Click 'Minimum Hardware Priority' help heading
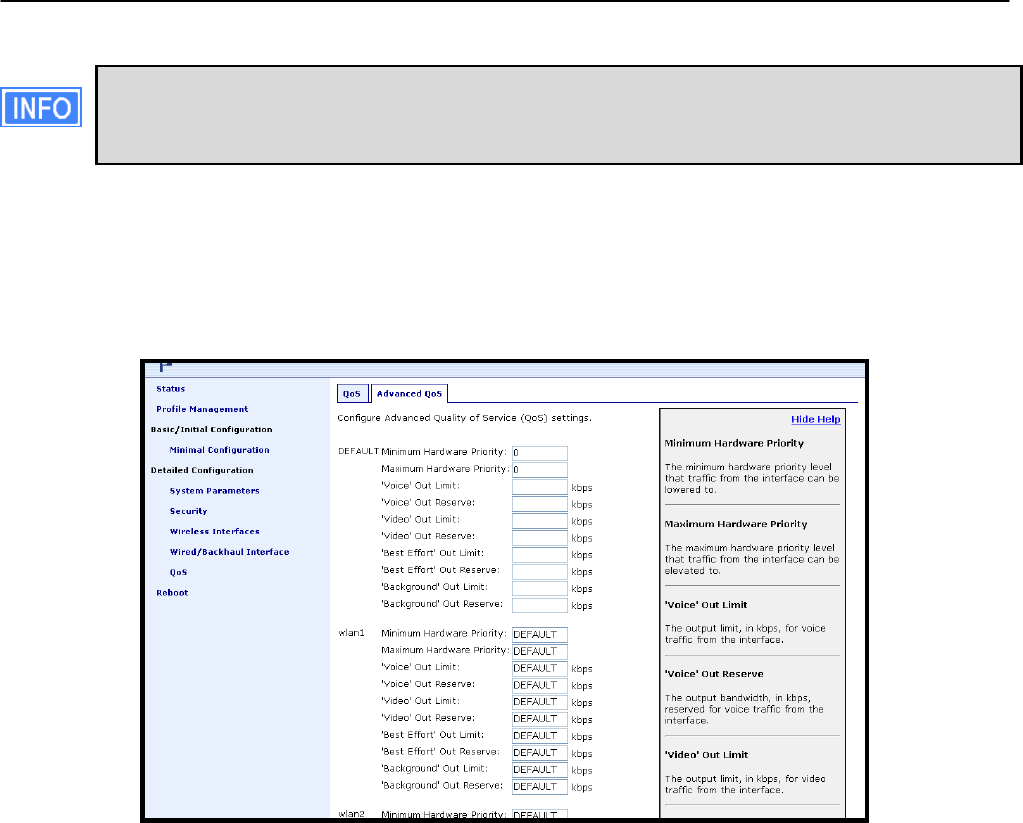Image resolution: width=1023 pixels, height=823 pixels. pos(734,443)
